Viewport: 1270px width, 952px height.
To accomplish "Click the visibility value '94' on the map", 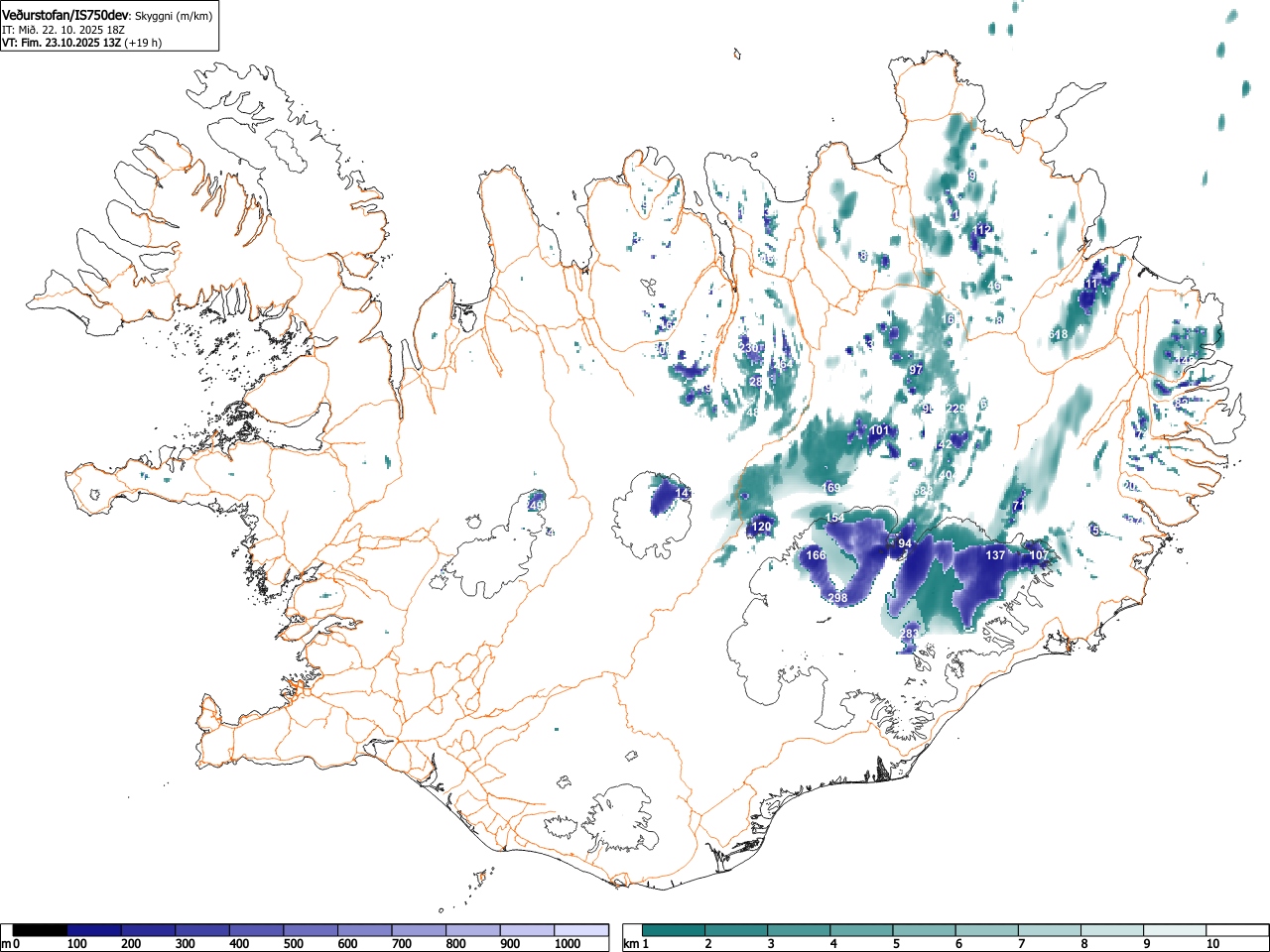I will [x=905, y=544].
